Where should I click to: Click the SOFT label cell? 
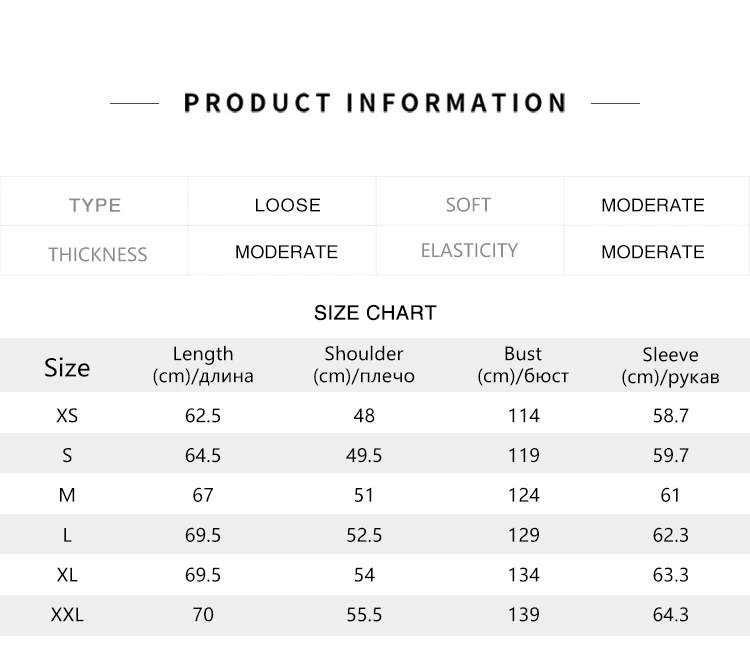[468, 205]
